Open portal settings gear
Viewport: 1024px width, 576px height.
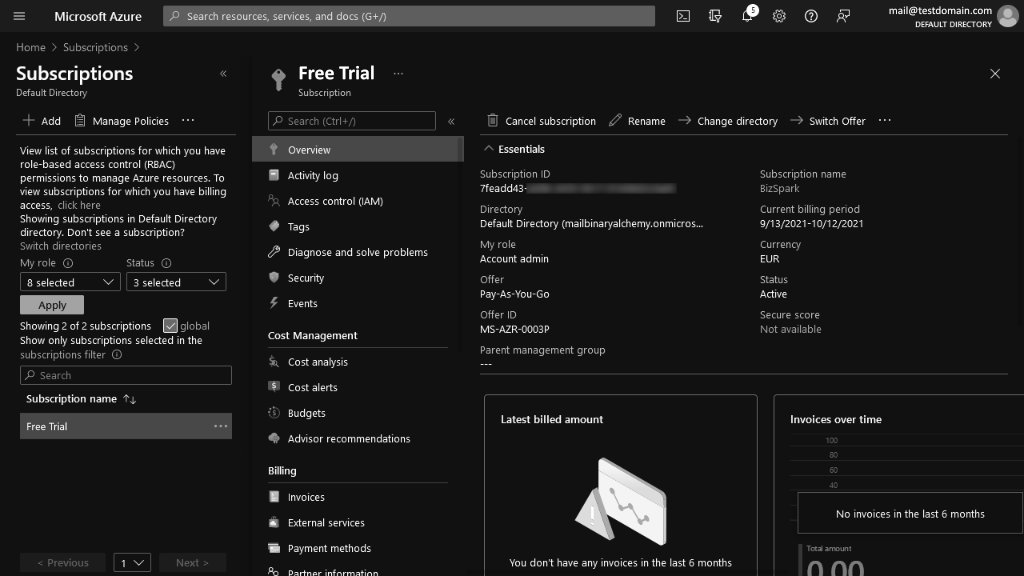pos(779,16)
